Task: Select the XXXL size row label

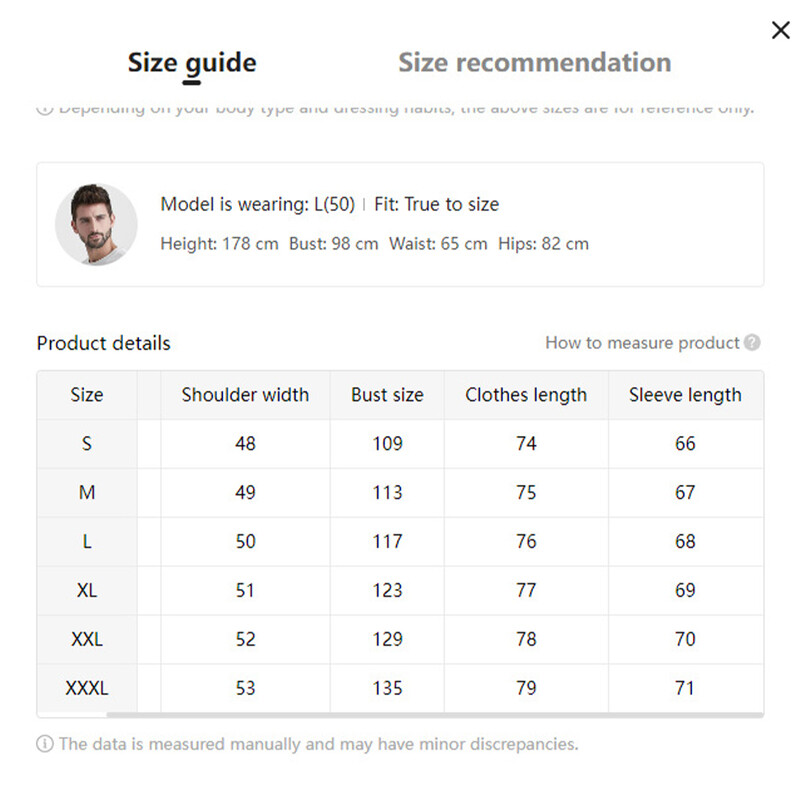Action: 87,688
